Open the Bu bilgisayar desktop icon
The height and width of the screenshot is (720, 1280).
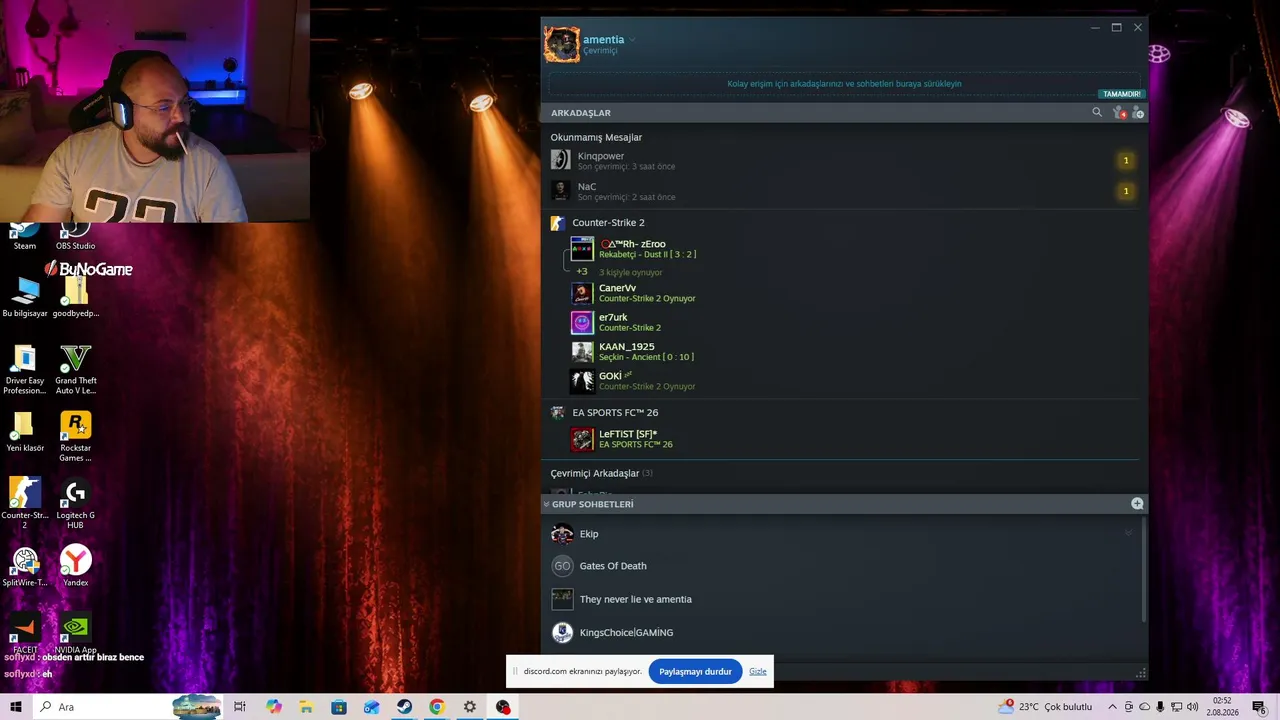click(25, 296)
